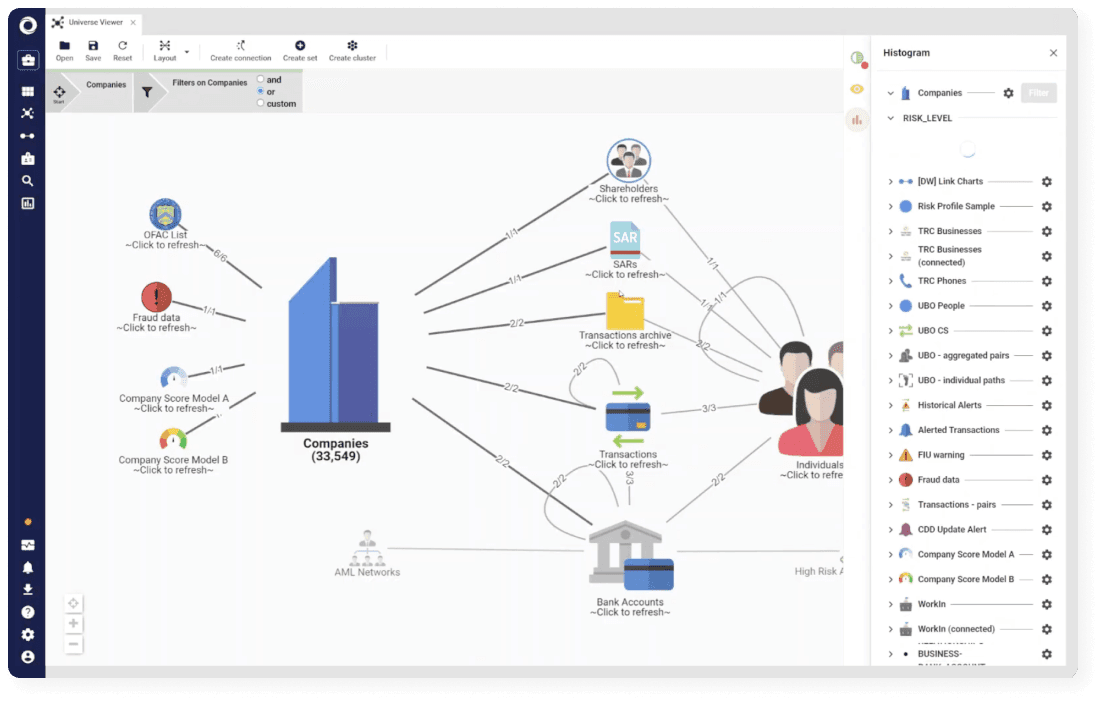Click the Transactions node on graph

click(628, 417)
